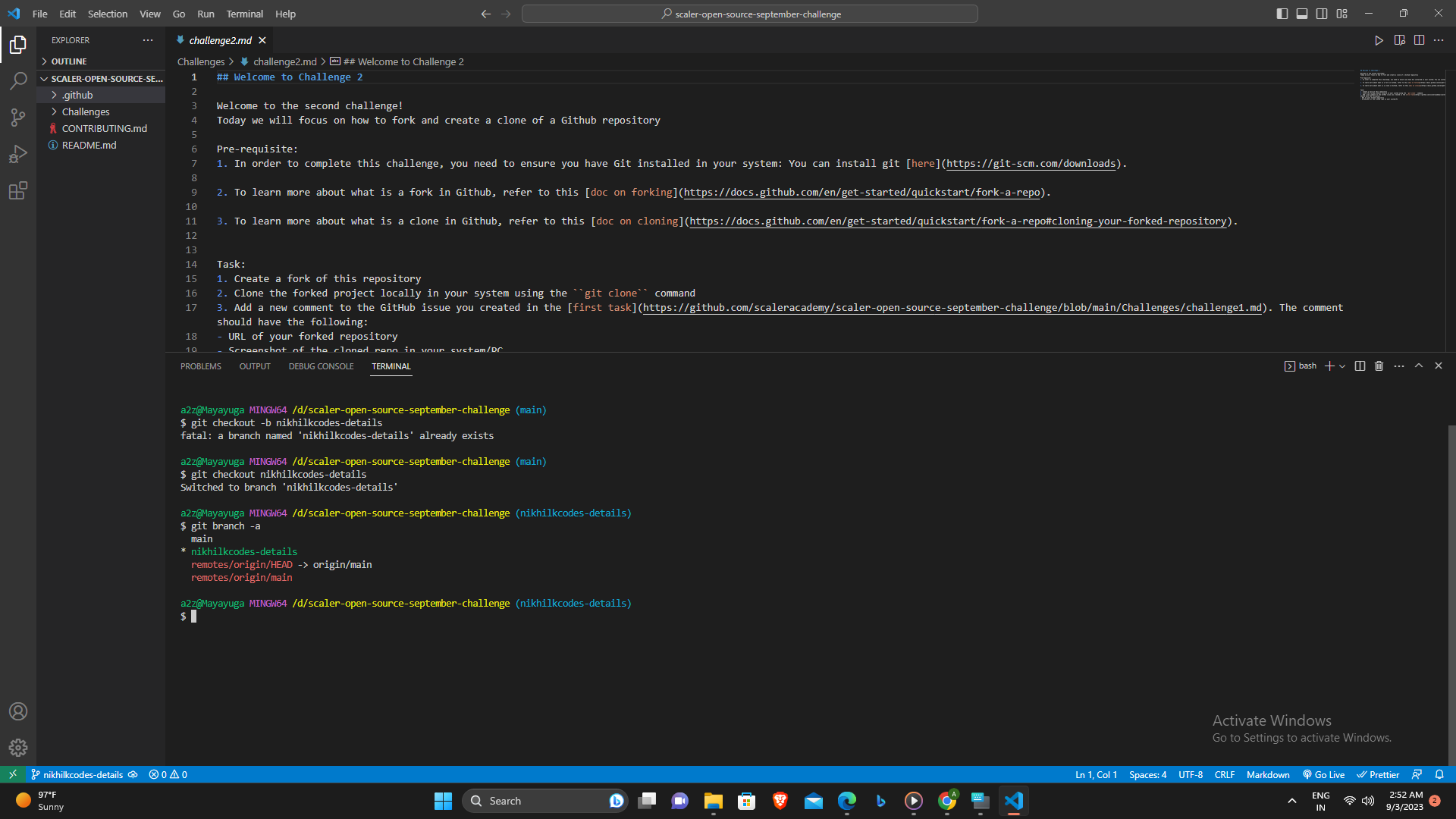Image resolution: width=1456 pixels, height=819 pixels.
Task: Open the Search view
Action: coord(18,80)
